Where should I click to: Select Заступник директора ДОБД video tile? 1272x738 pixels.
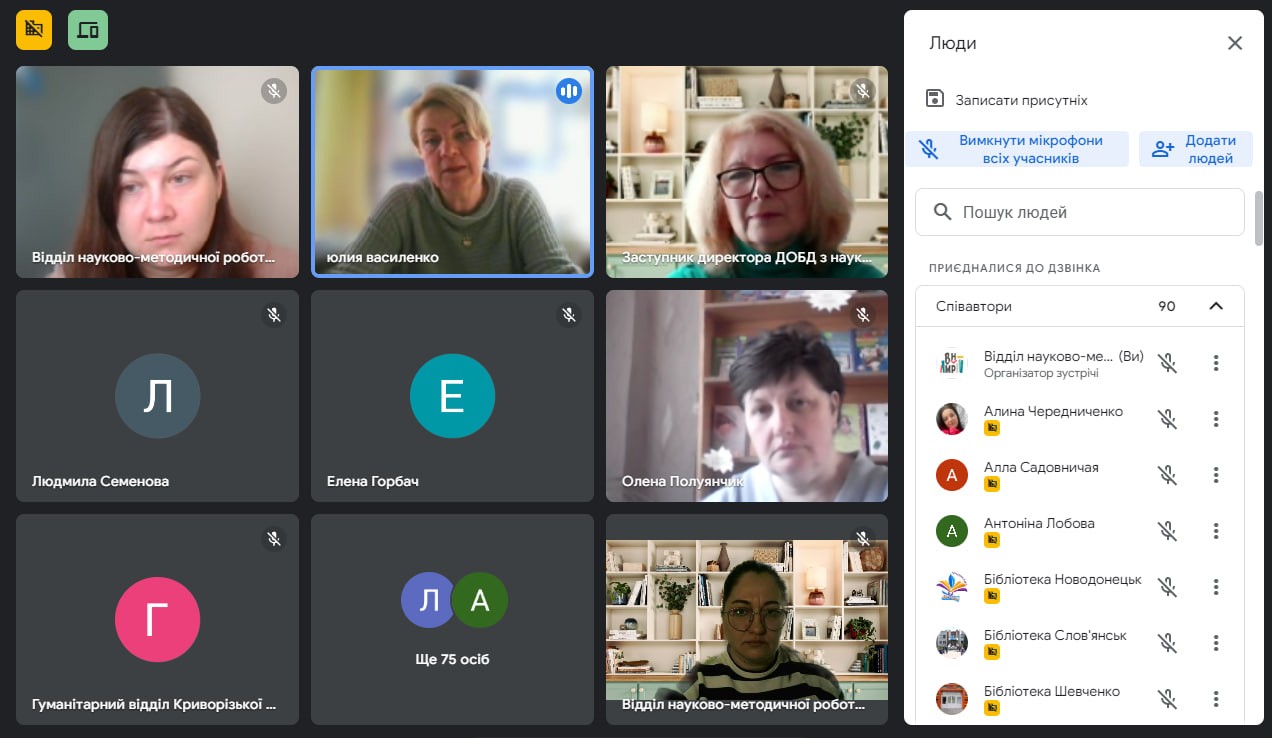point(747,172)
